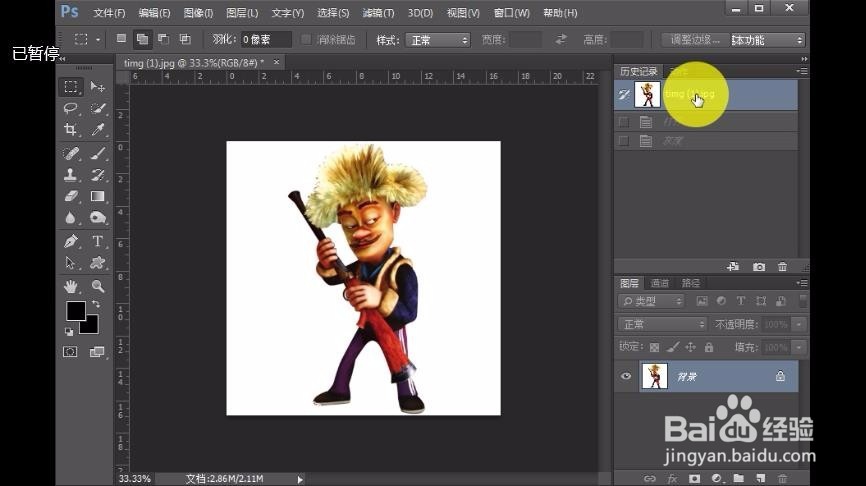Swap foreground and background colors
This screenshot has height=486, width=866.
coord(96,304)
